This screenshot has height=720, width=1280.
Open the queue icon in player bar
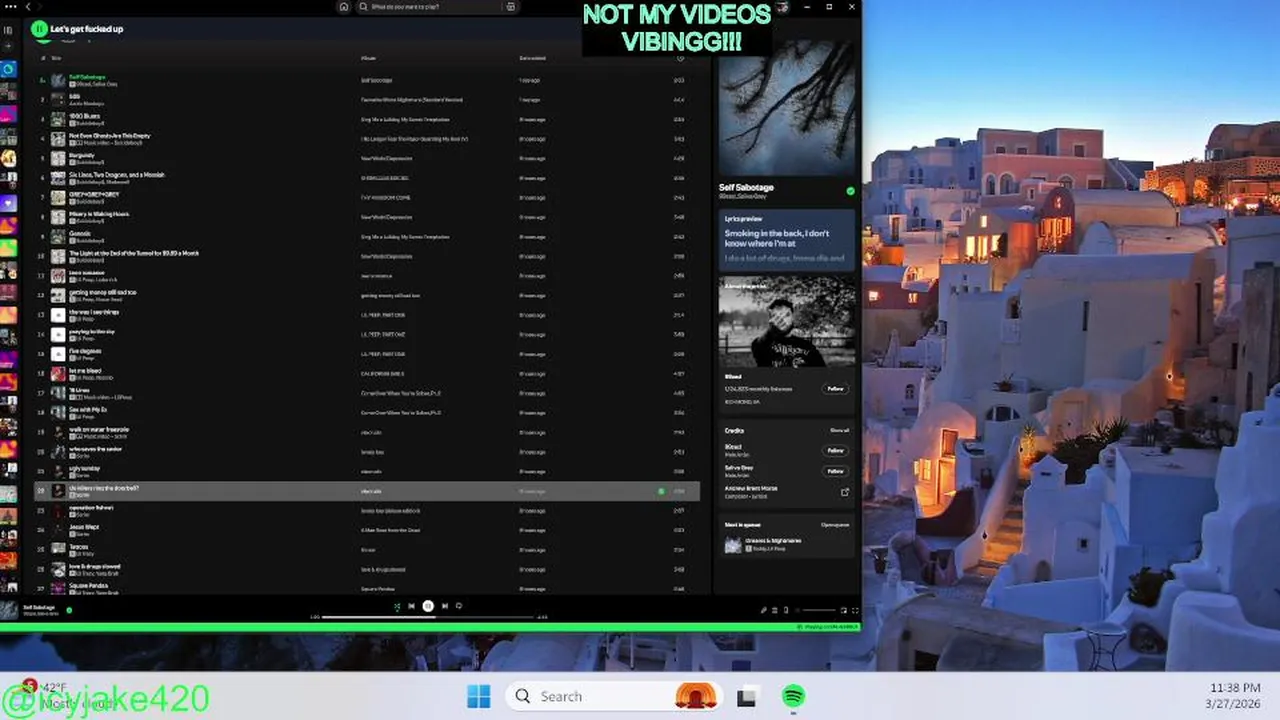click(774, 610)
